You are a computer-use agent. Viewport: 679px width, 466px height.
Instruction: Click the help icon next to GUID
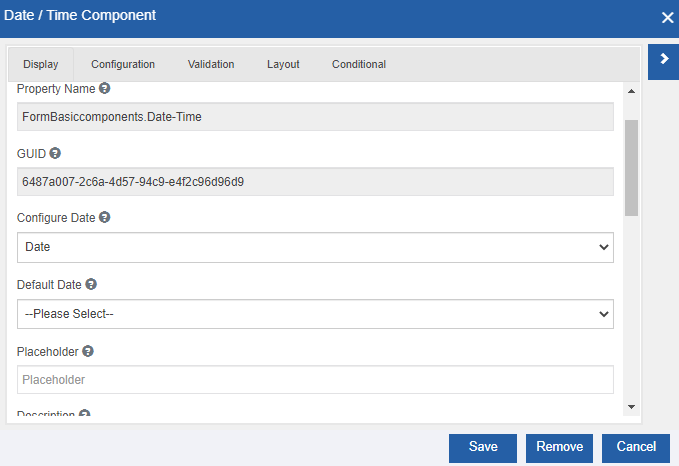(55, 153)
